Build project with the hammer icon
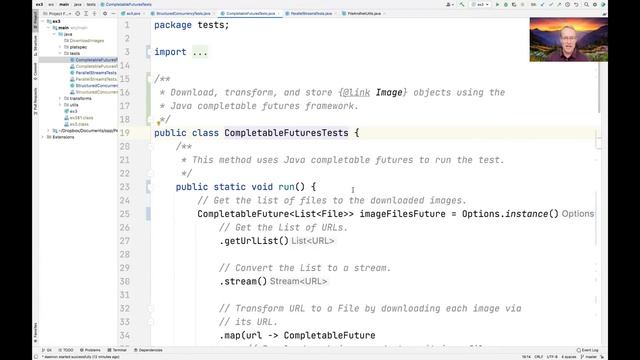The image size is (640, 360). pyautogui.click(x=462, y=4)
